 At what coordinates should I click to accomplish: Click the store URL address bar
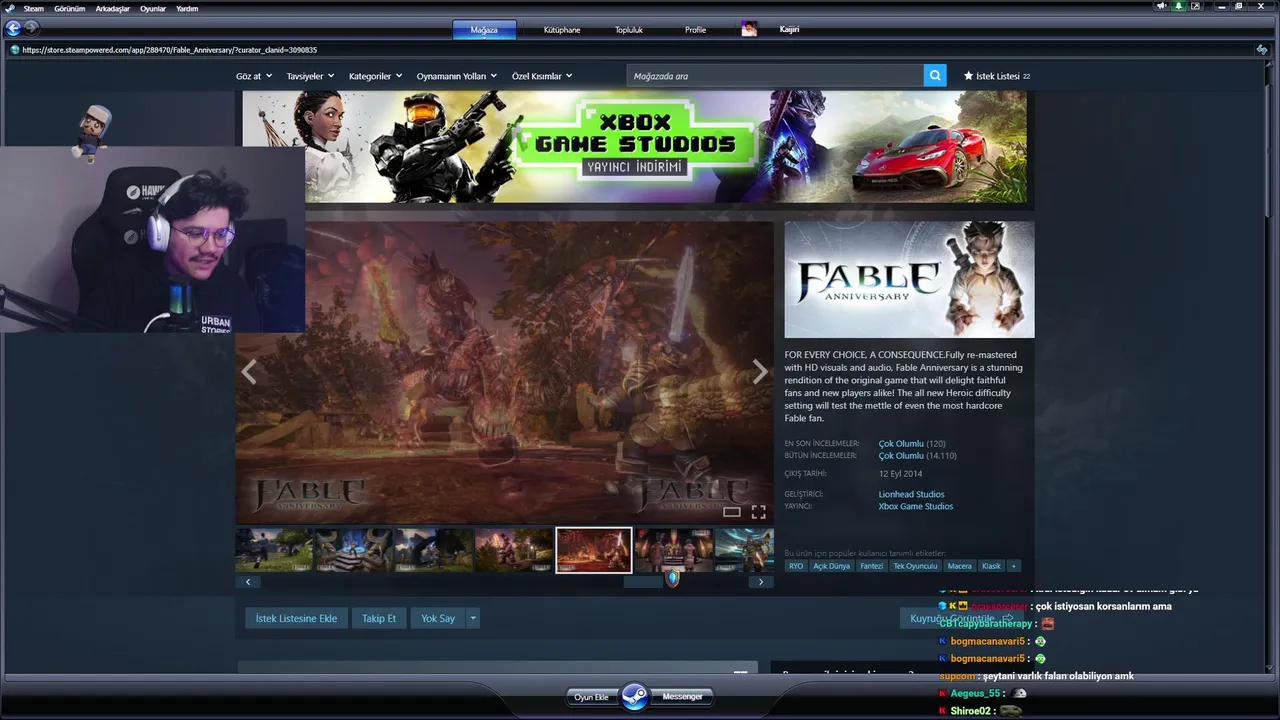(630, 50)
